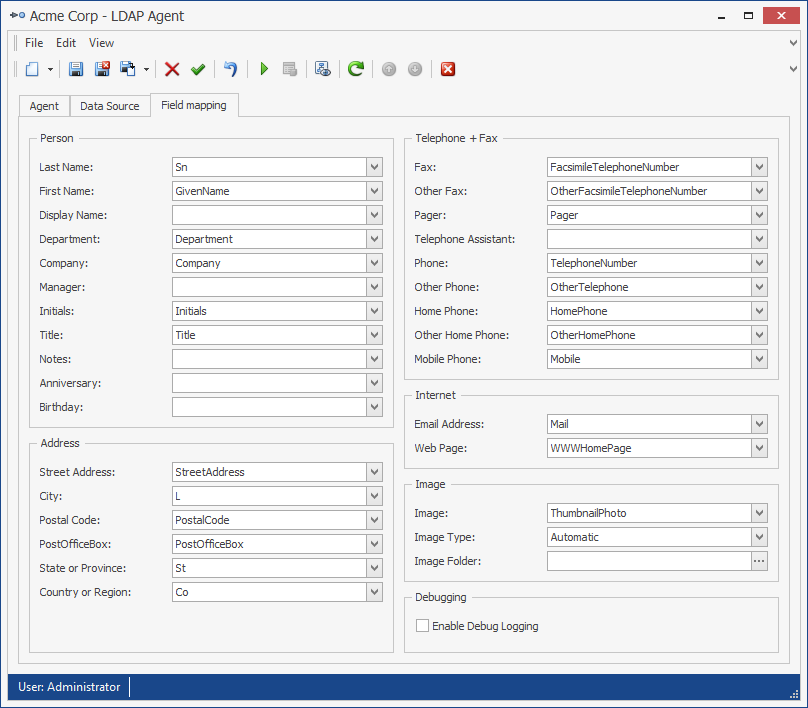Image resolution: width=808 pixels, height=708 pixels.
Task: Click the Save floppy disk icon
Action: tap(76, 69)
